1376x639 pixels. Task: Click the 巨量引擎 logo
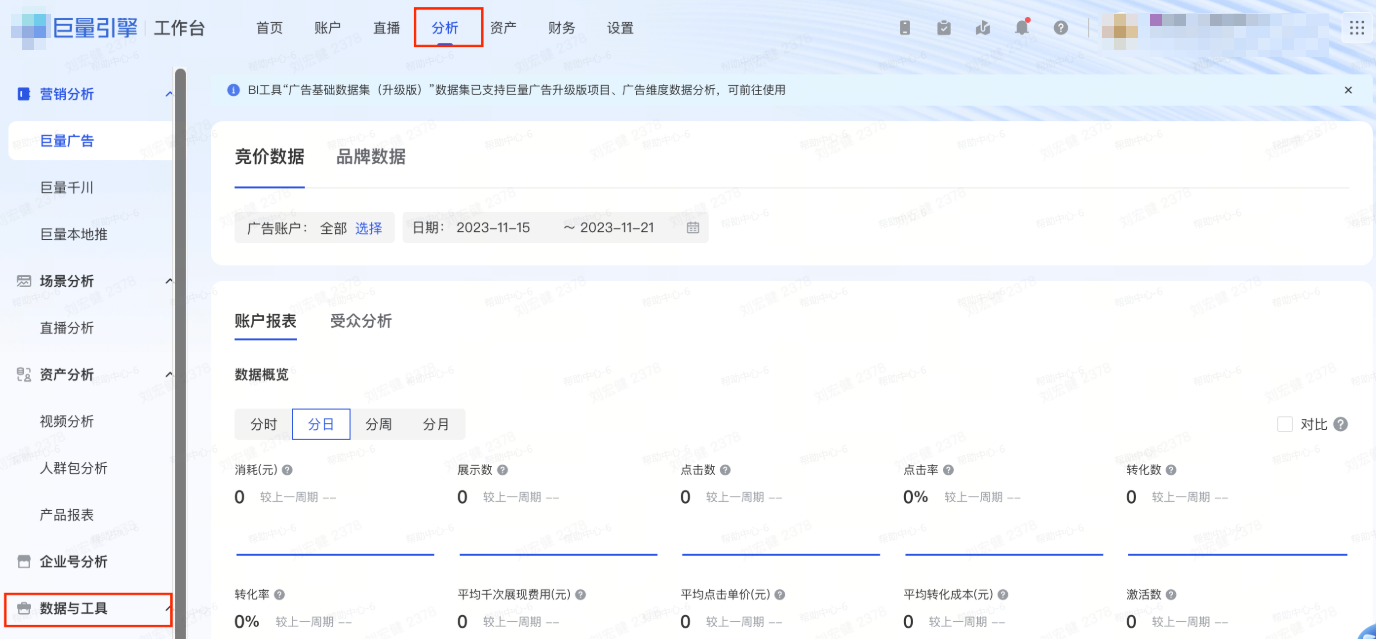coord(75,28)
